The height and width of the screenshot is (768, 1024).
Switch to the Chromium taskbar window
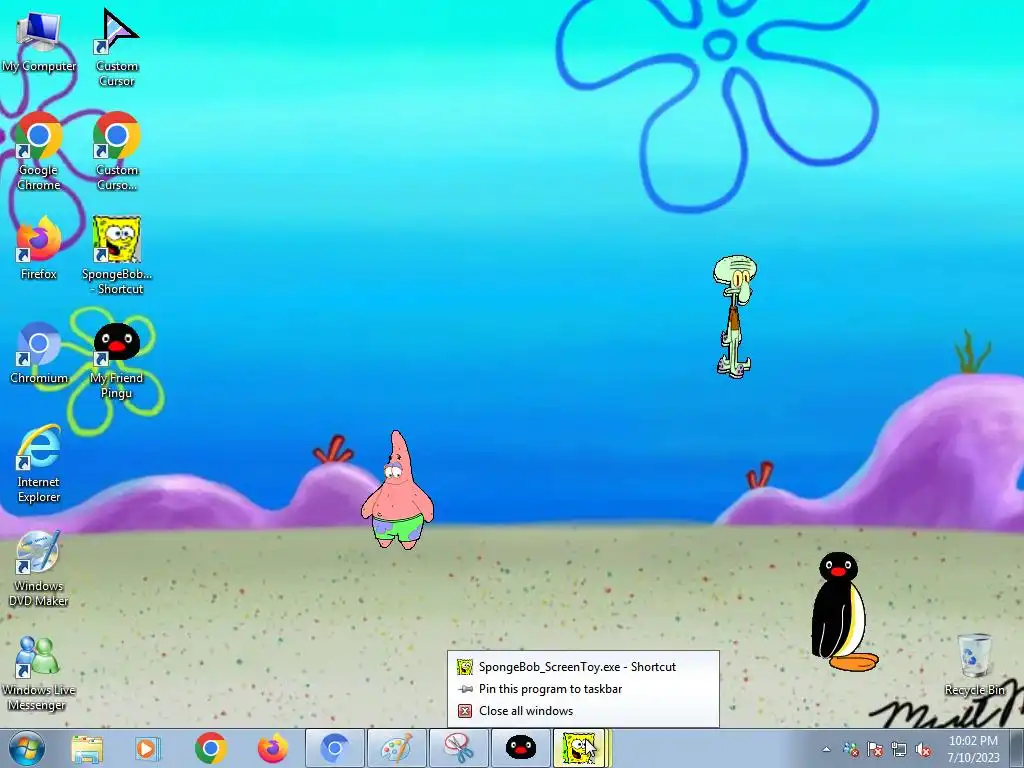pyautogui.click(x=335, y=748)
